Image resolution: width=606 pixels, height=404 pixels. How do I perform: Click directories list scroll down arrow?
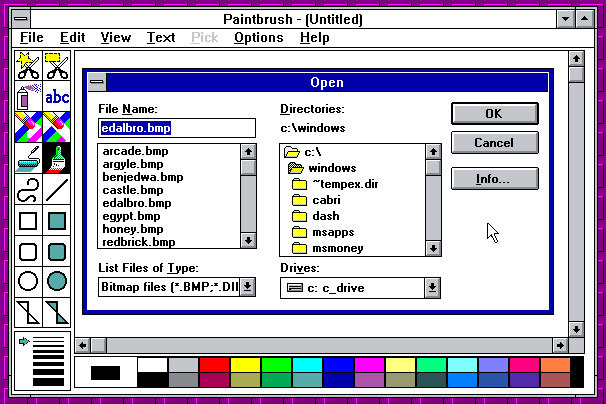coord(433,248)
